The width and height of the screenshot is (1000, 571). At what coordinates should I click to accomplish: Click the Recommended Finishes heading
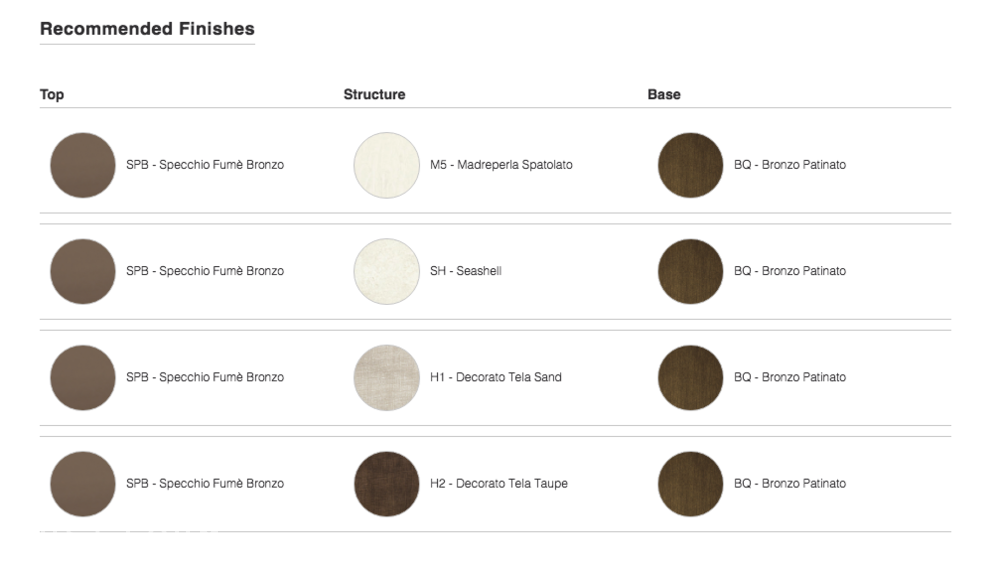click(x=147, y=29)
